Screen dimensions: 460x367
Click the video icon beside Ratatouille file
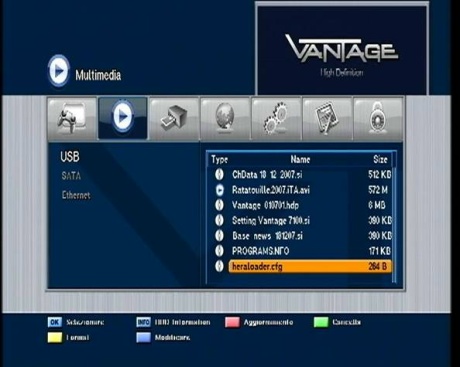[219, 190]
